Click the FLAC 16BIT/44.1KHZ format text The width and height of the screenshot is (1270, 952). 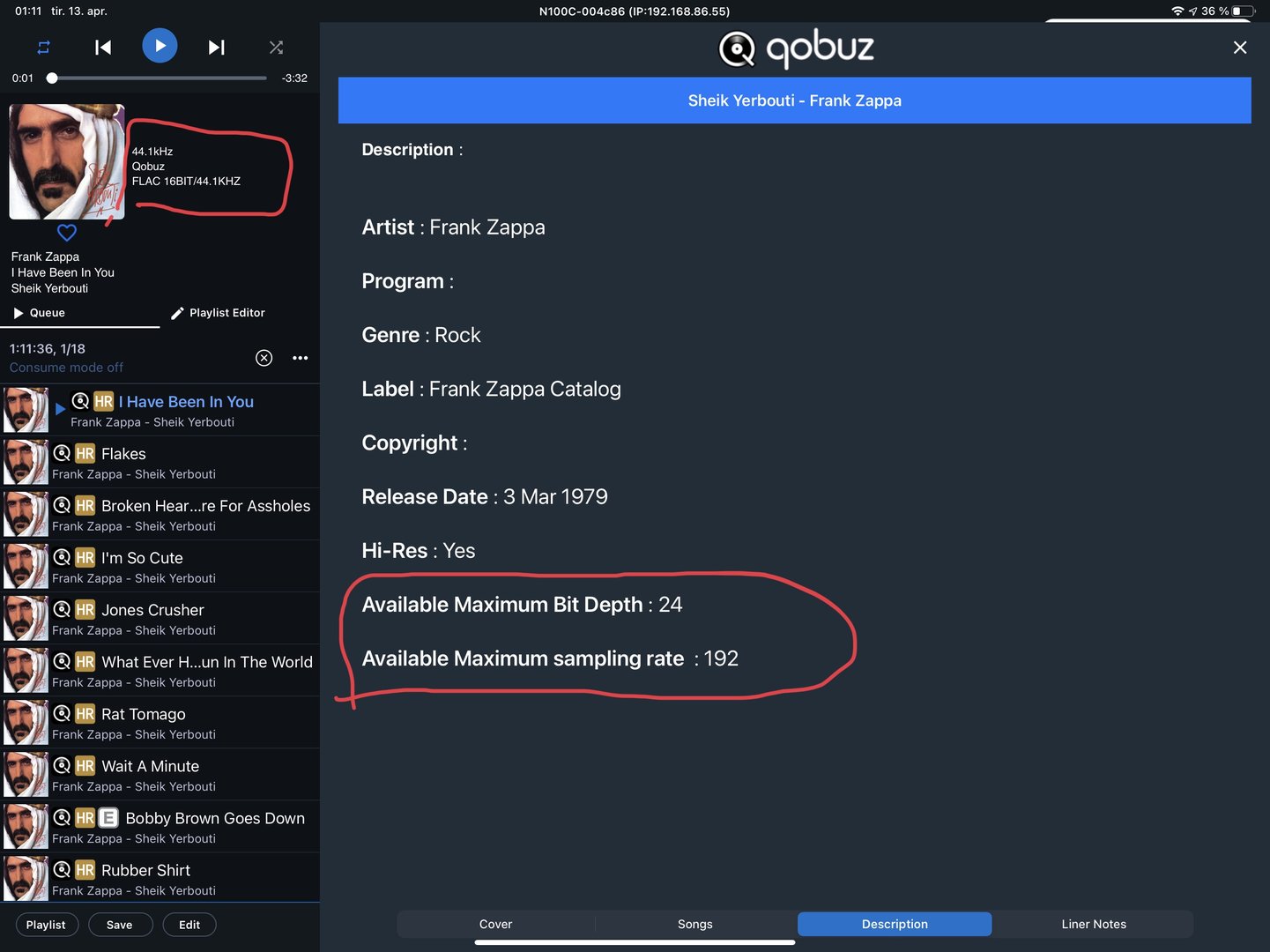[x=186, y=182]
